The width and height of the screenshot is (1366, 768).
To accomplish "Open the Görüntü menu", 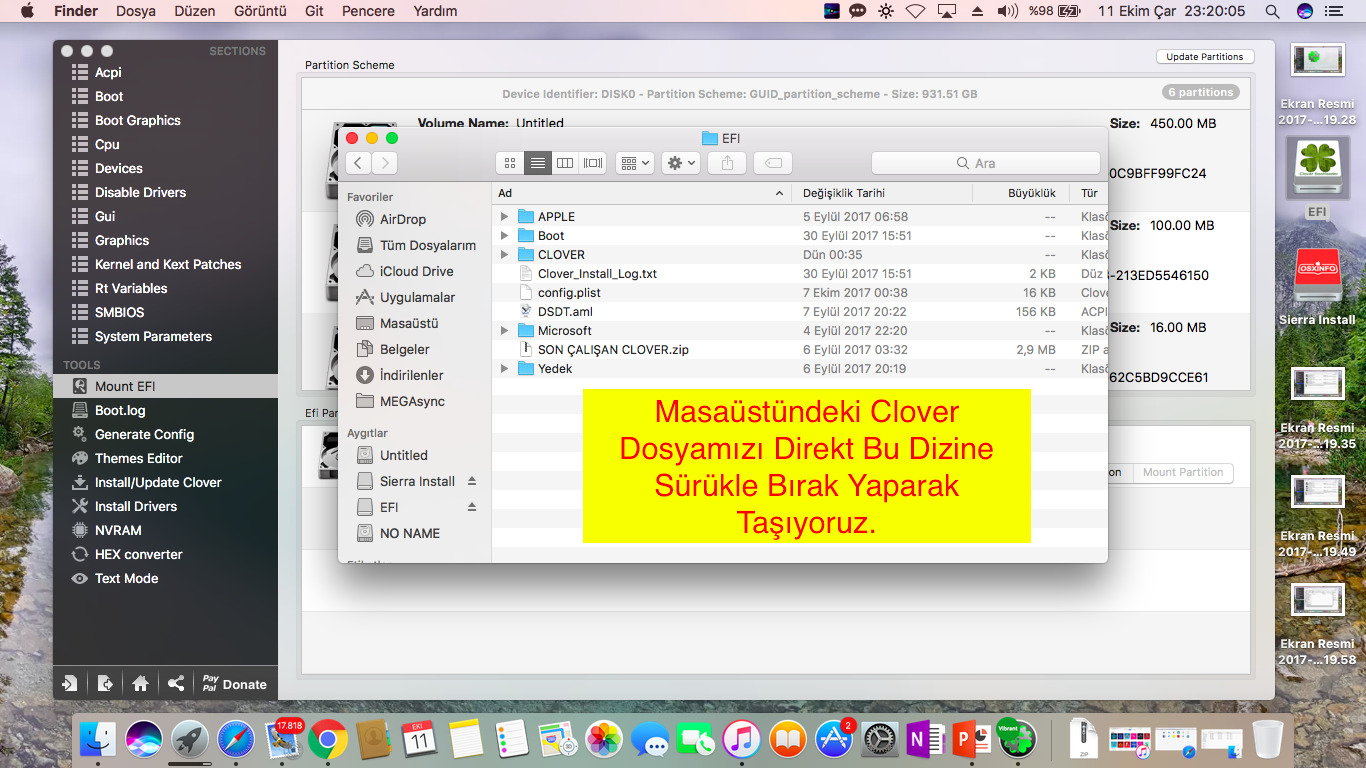I will click(259, 11).
